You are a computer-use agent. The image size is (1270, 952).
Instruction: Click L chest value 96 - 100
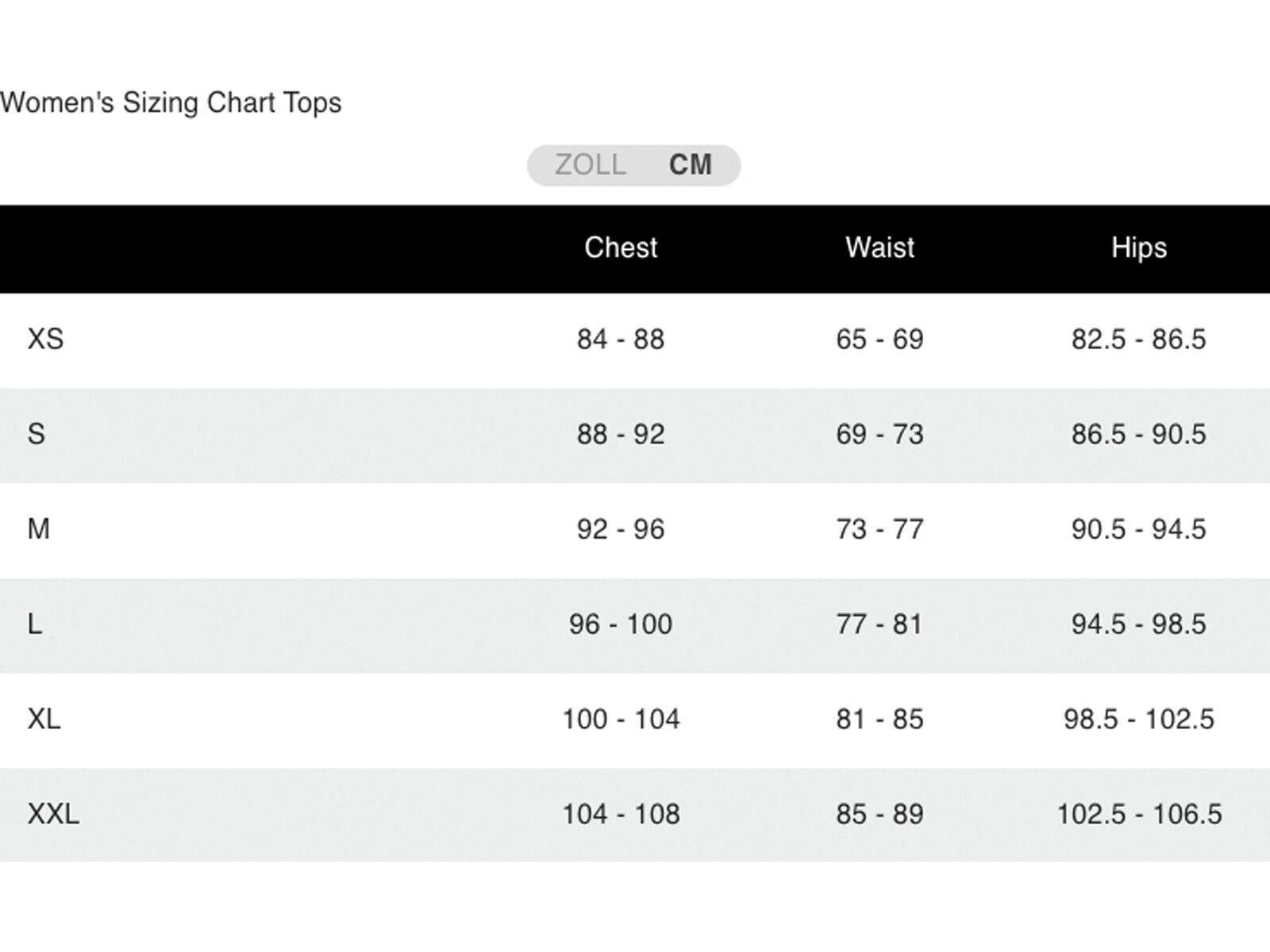pyautogui.click(x=621, y=624)
